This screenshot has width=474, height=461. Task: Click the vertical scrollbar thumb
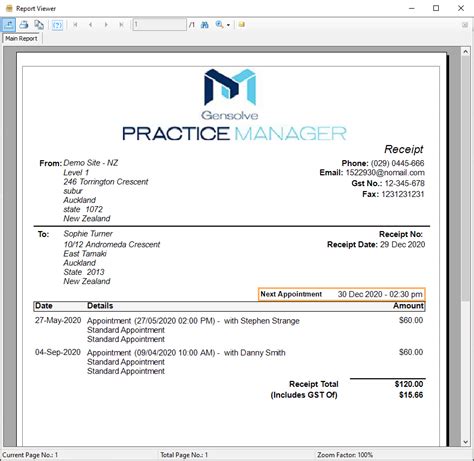[x=465, y=178]
